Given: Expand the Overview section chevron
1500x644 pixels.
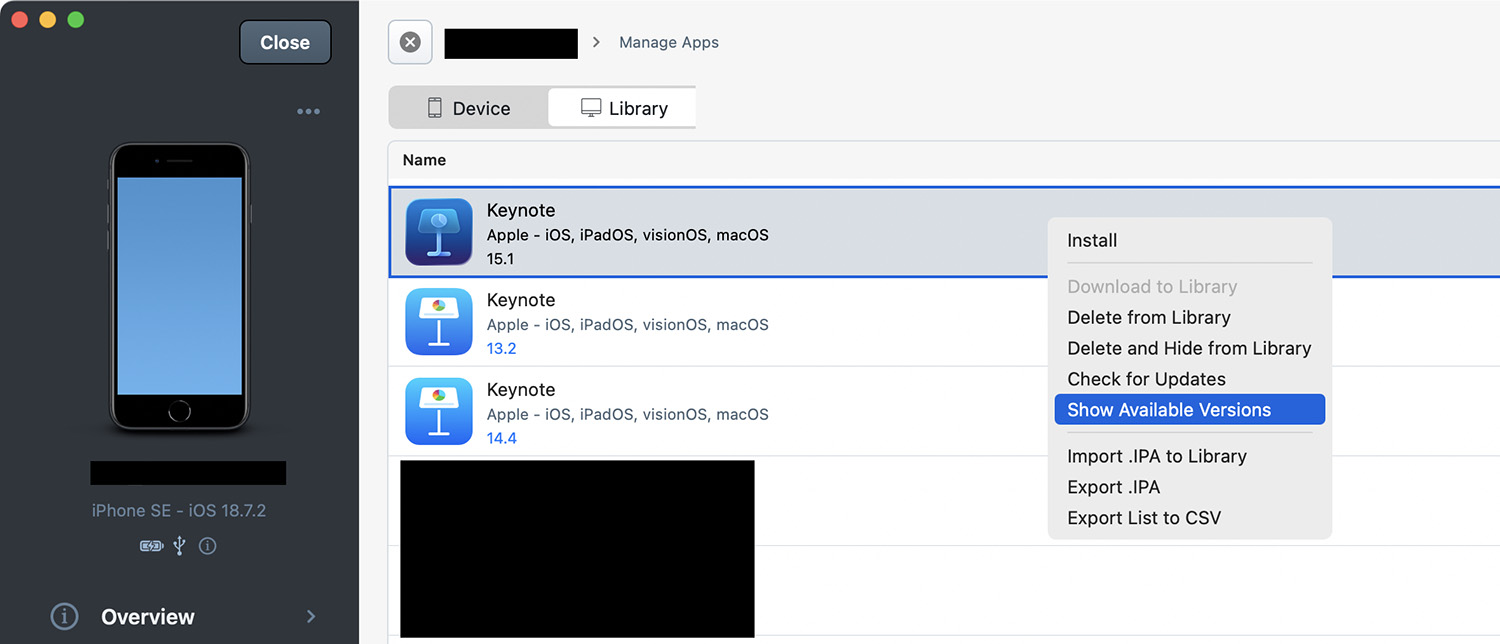Looking at the screenshot, I should (x=311, y=616).
